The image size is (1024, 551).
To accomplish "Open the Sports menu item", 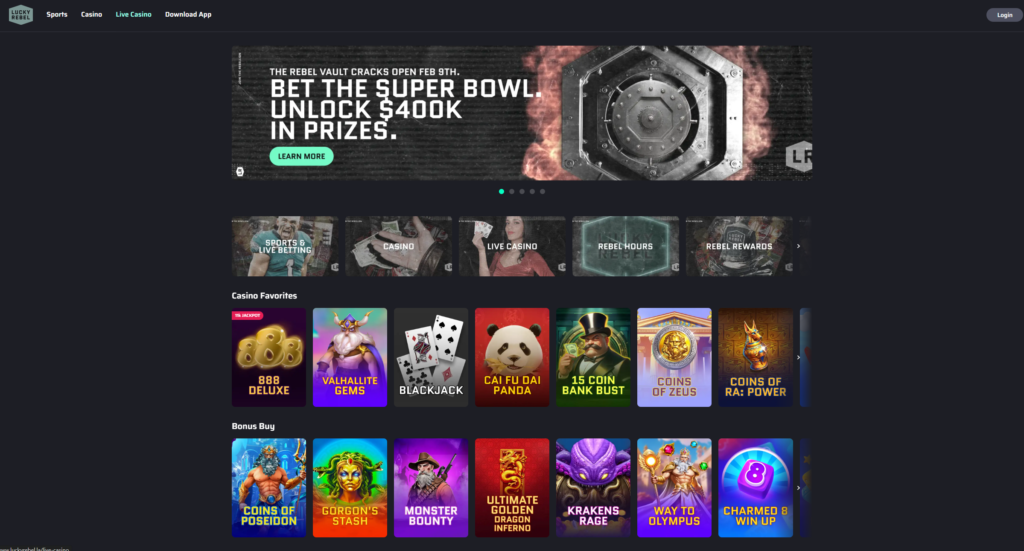I will point(57,14).
